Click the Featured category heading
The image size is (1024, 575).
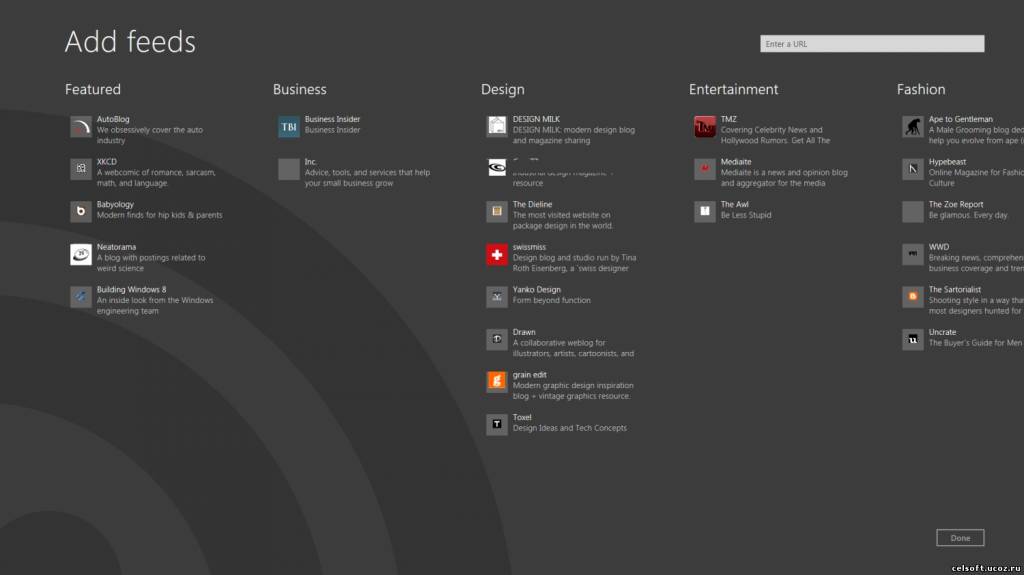pos(93,89)
